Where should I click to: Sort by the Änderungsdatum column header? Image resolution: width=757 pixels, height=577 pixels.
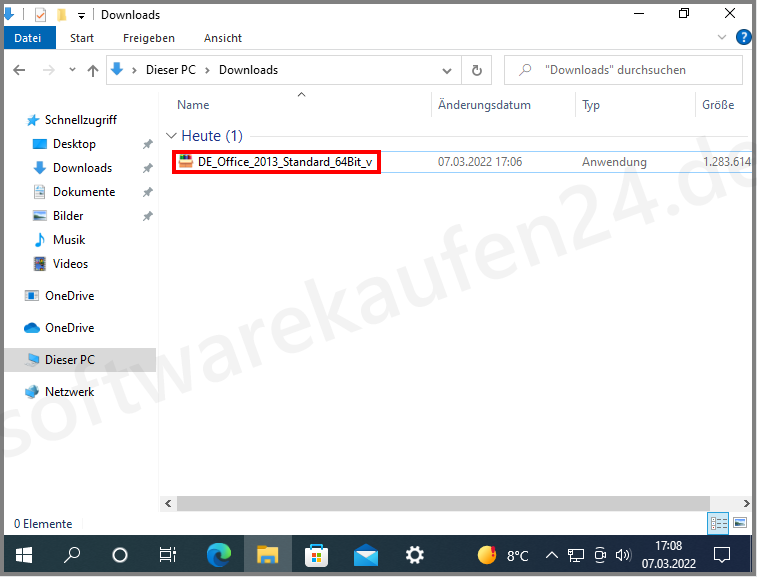[484, 105]
